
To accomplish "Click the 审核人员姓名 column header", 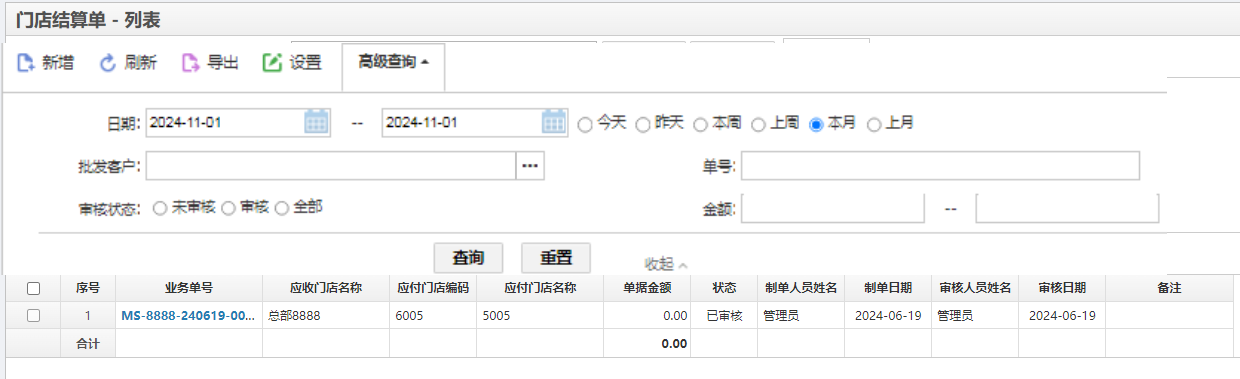I will (x=975, y=288).
